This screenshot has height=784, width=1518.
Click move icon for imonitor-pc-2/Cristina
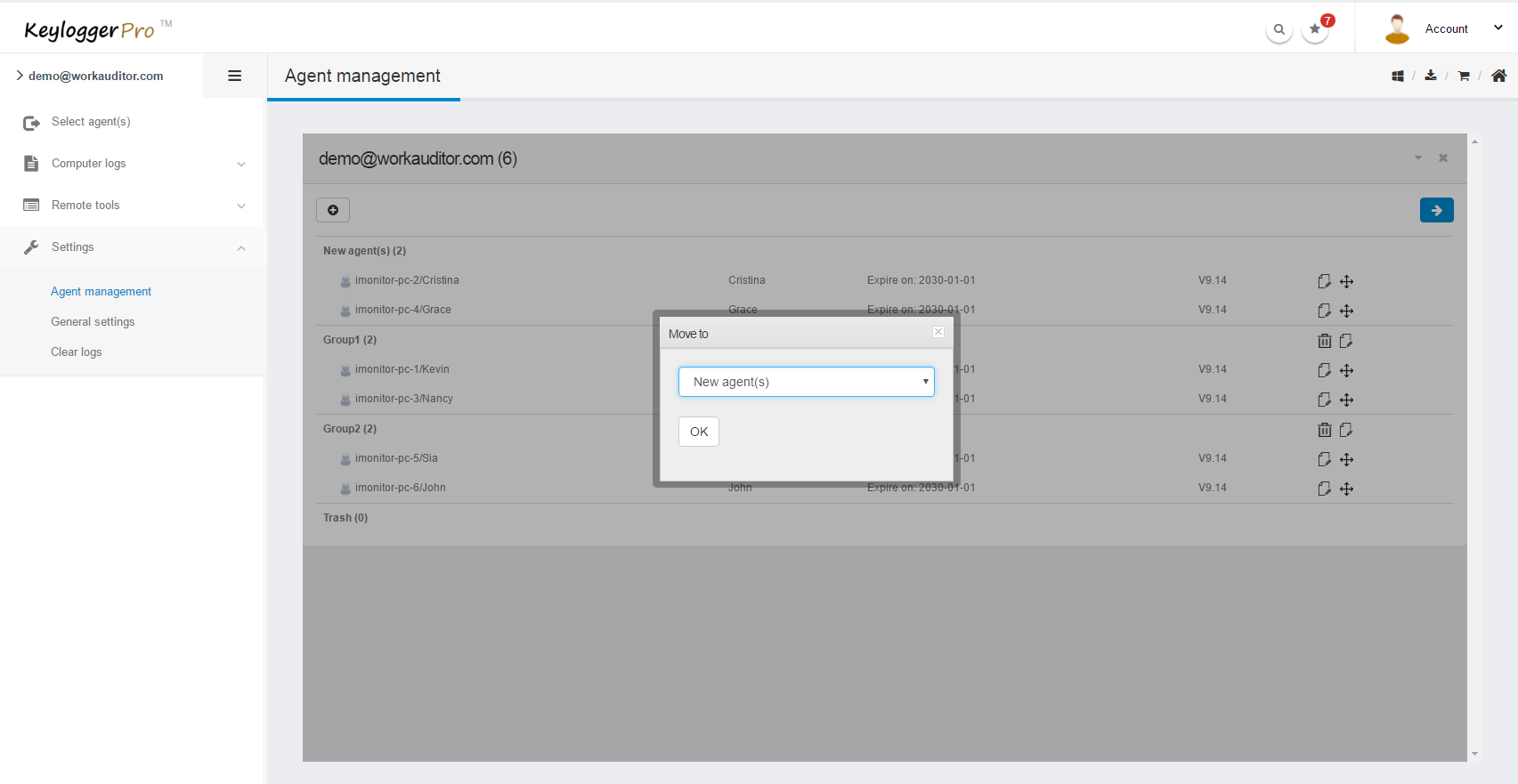coord(1347,281)
